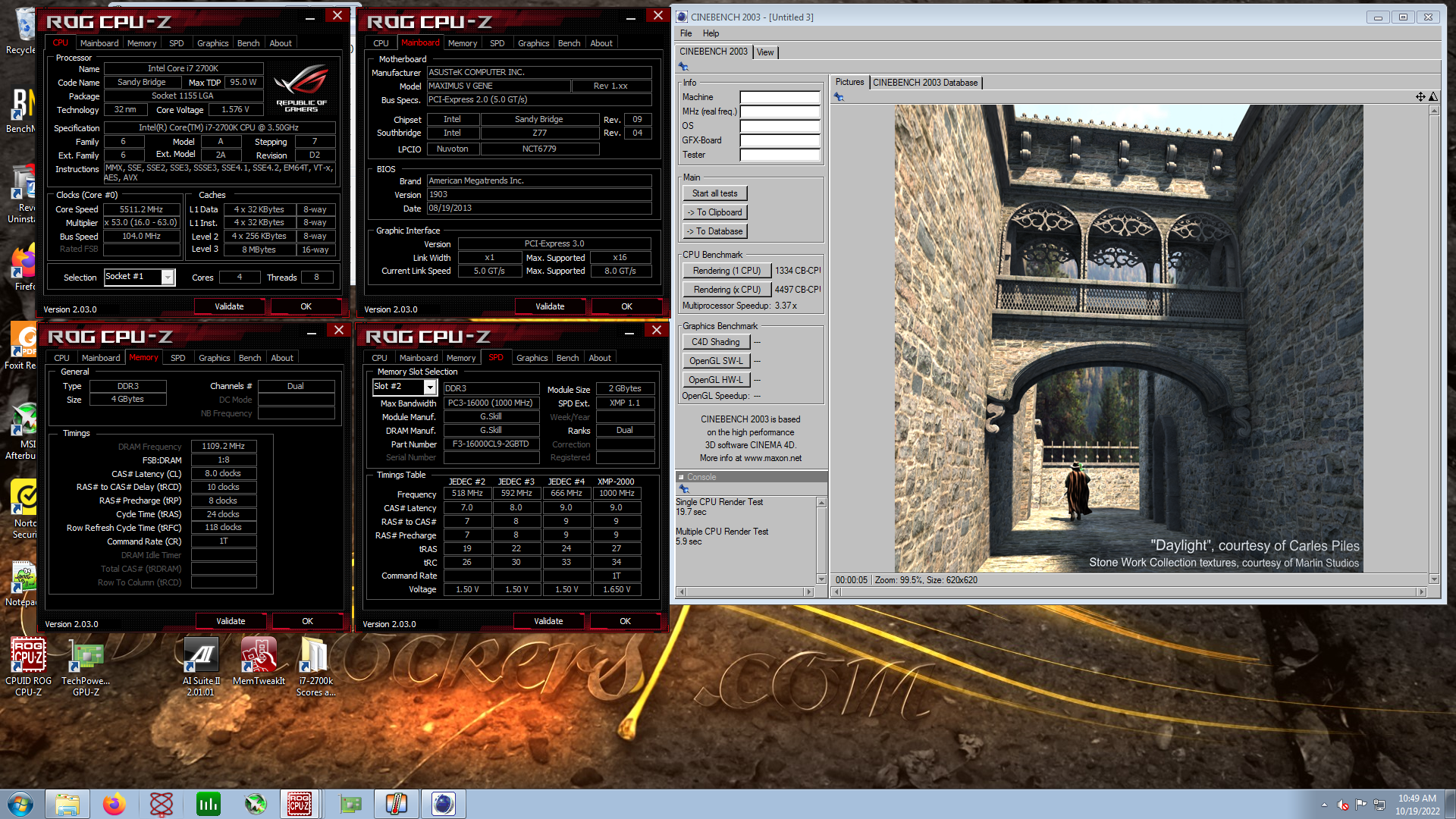1456x819 pixels.
Task: Open i7-2700k Scores folder on desktop
Action: click(x=315, y=667)
